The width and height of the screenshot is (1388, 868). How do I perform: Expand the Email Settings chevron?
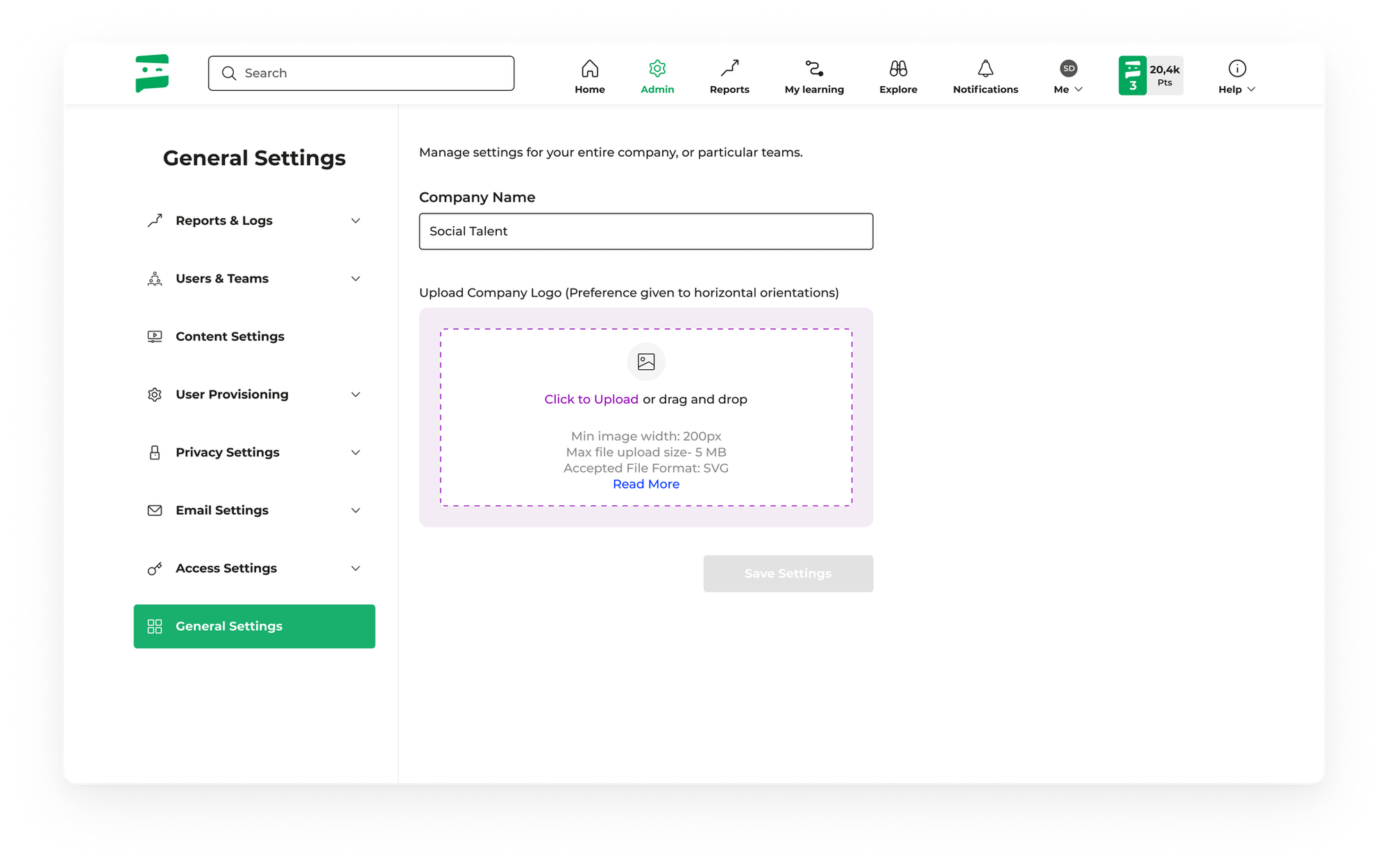[355, 511]
